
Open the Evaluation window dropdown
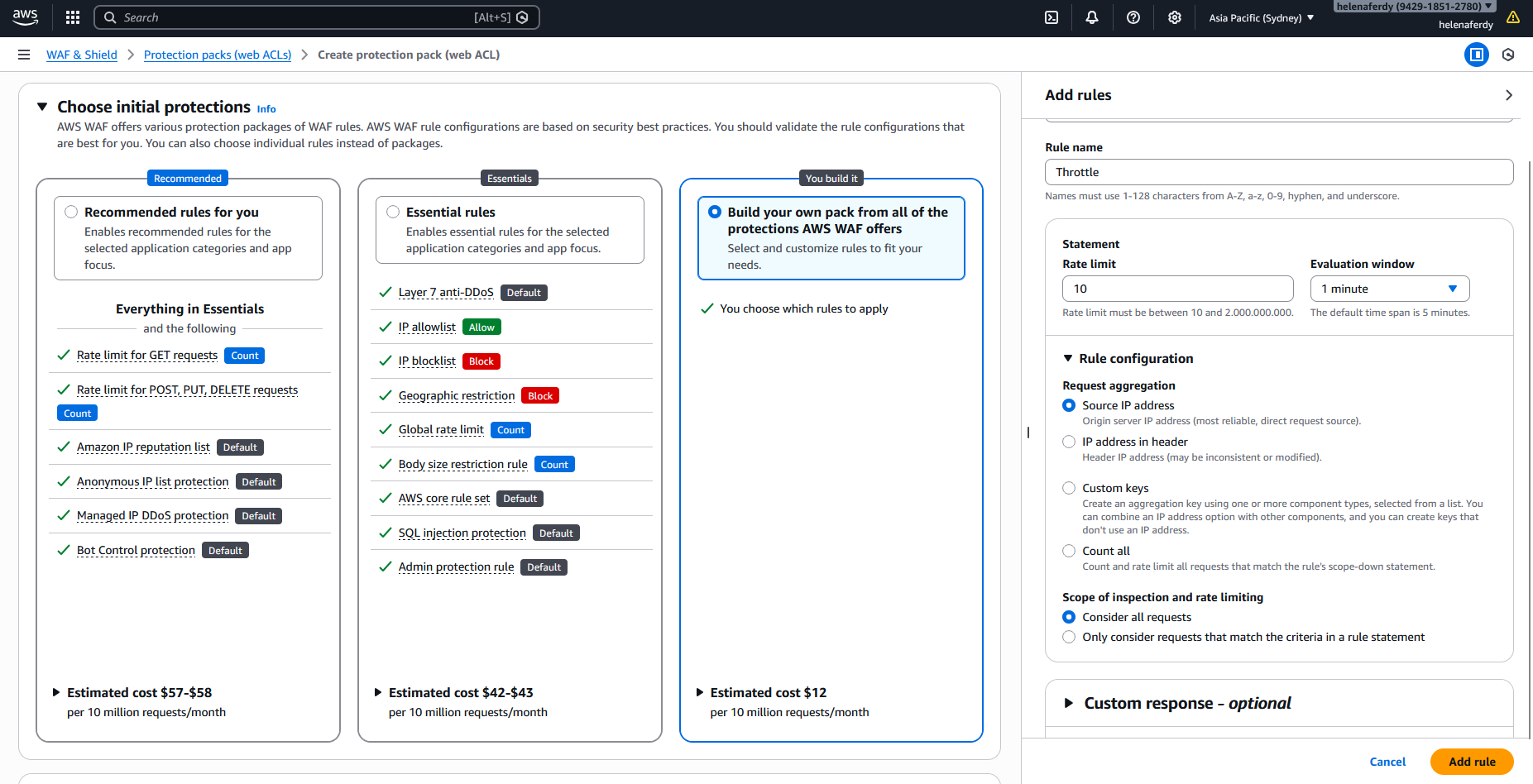pos(1389,289)
